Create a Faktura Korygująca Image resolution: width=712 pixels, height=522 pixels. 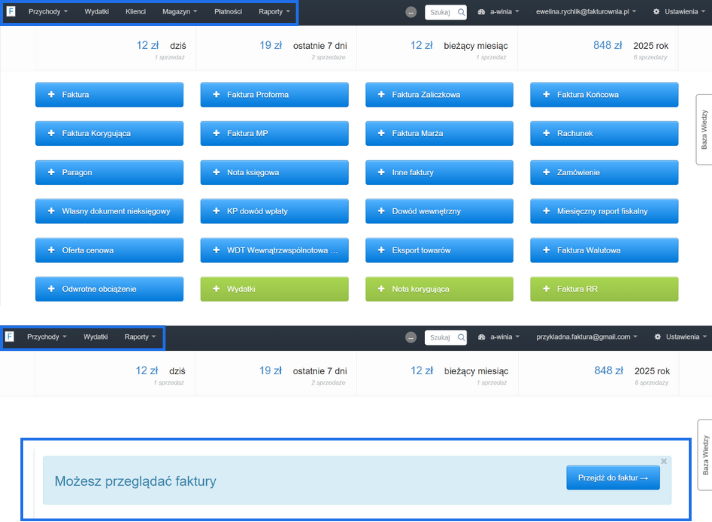tap(109, 133)
